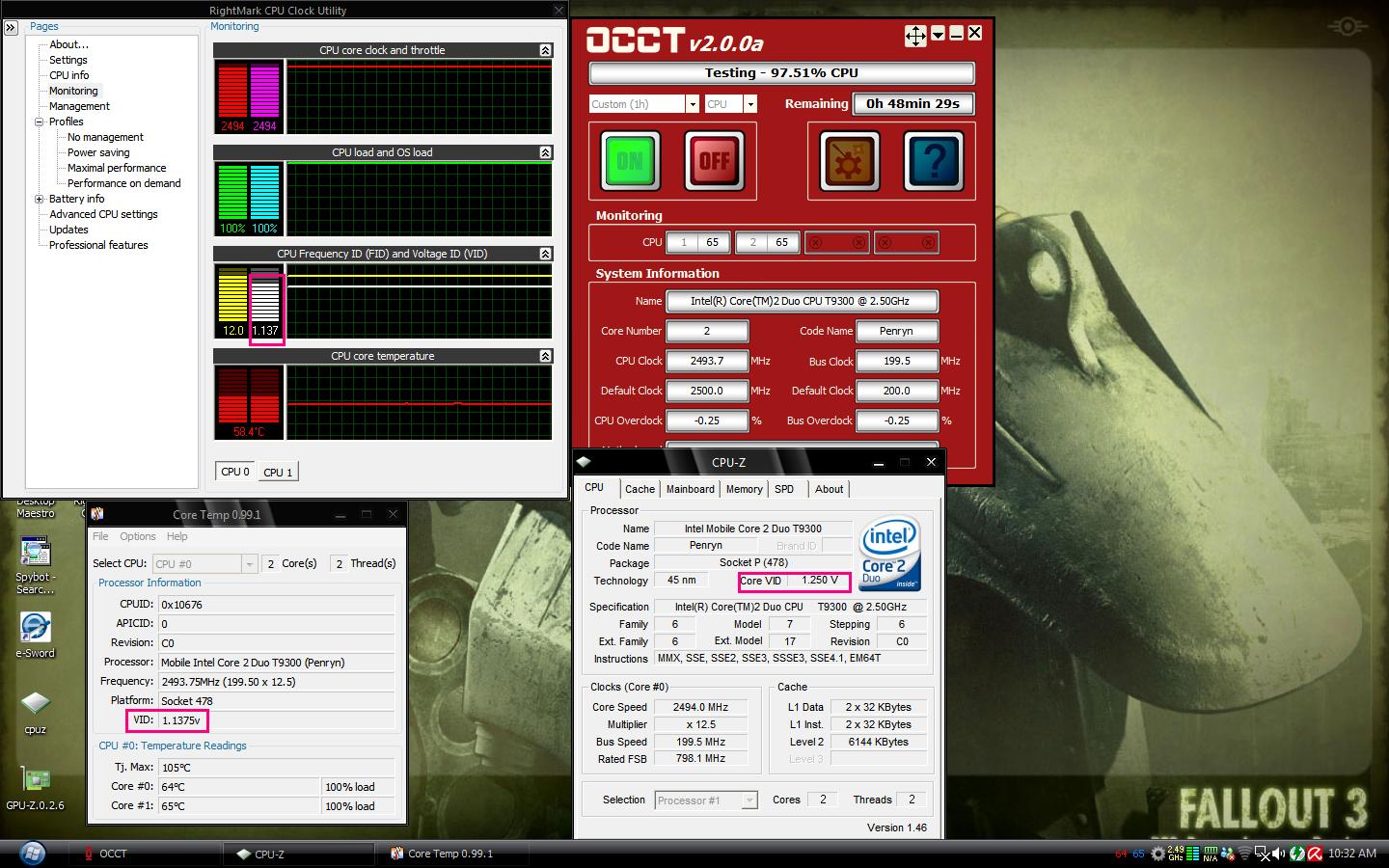
Task: Open the Mainboard tab in CPU-Z
Action: tap(691, 489)
